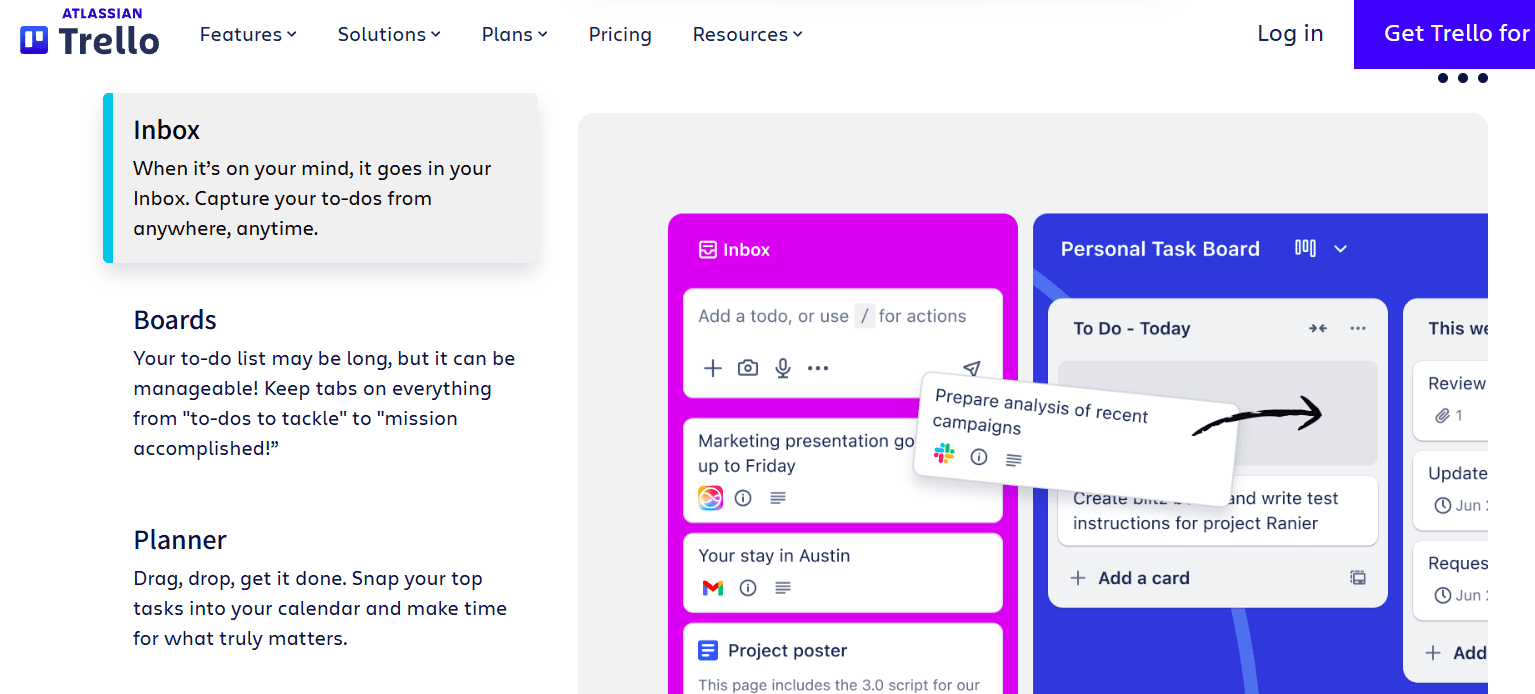Expand the Plans dropdown menu
The image size is (1535, 694).
515,34
